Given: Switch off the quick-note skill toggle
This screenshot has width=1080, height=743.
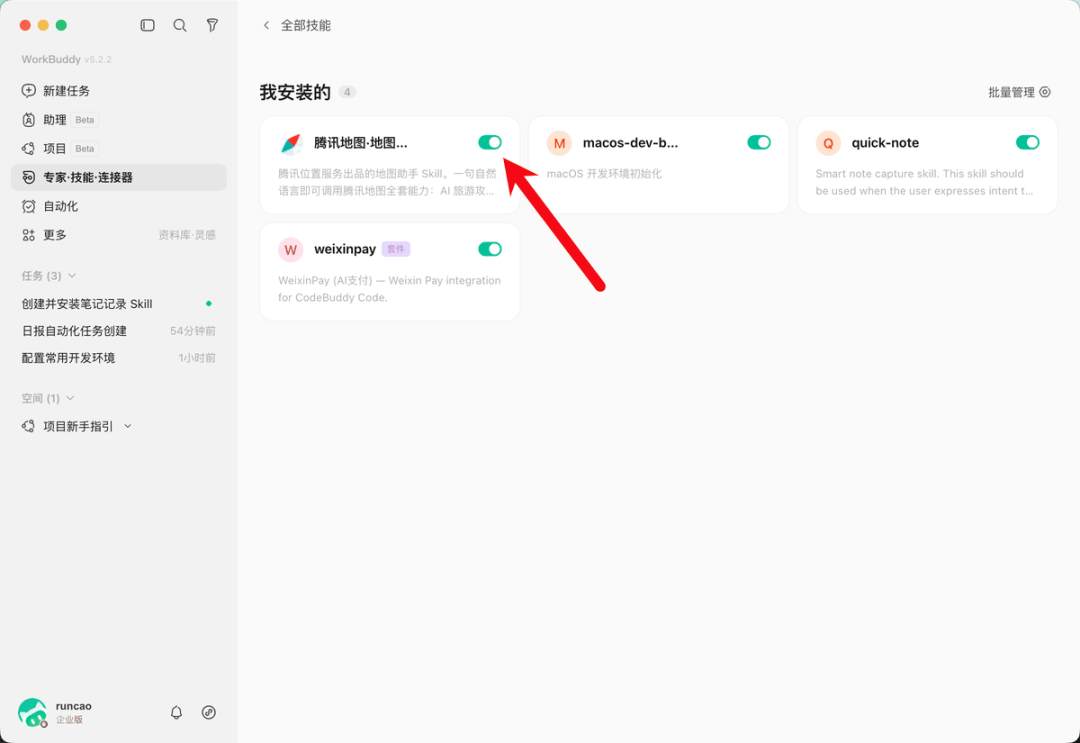Looking at the screenshot, I should 1027,143.
